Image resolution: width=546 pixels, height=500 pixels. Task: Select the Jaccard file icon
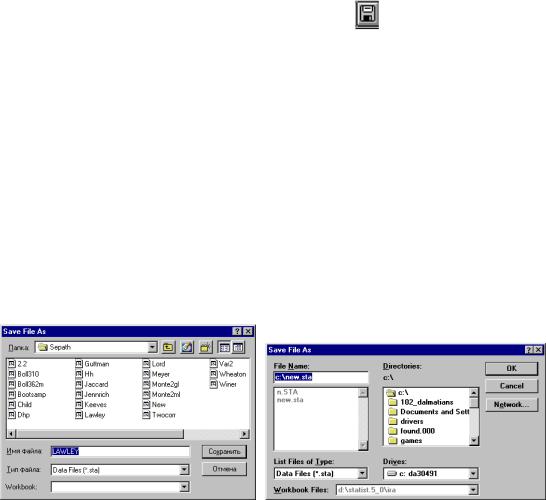coord(79,384)
